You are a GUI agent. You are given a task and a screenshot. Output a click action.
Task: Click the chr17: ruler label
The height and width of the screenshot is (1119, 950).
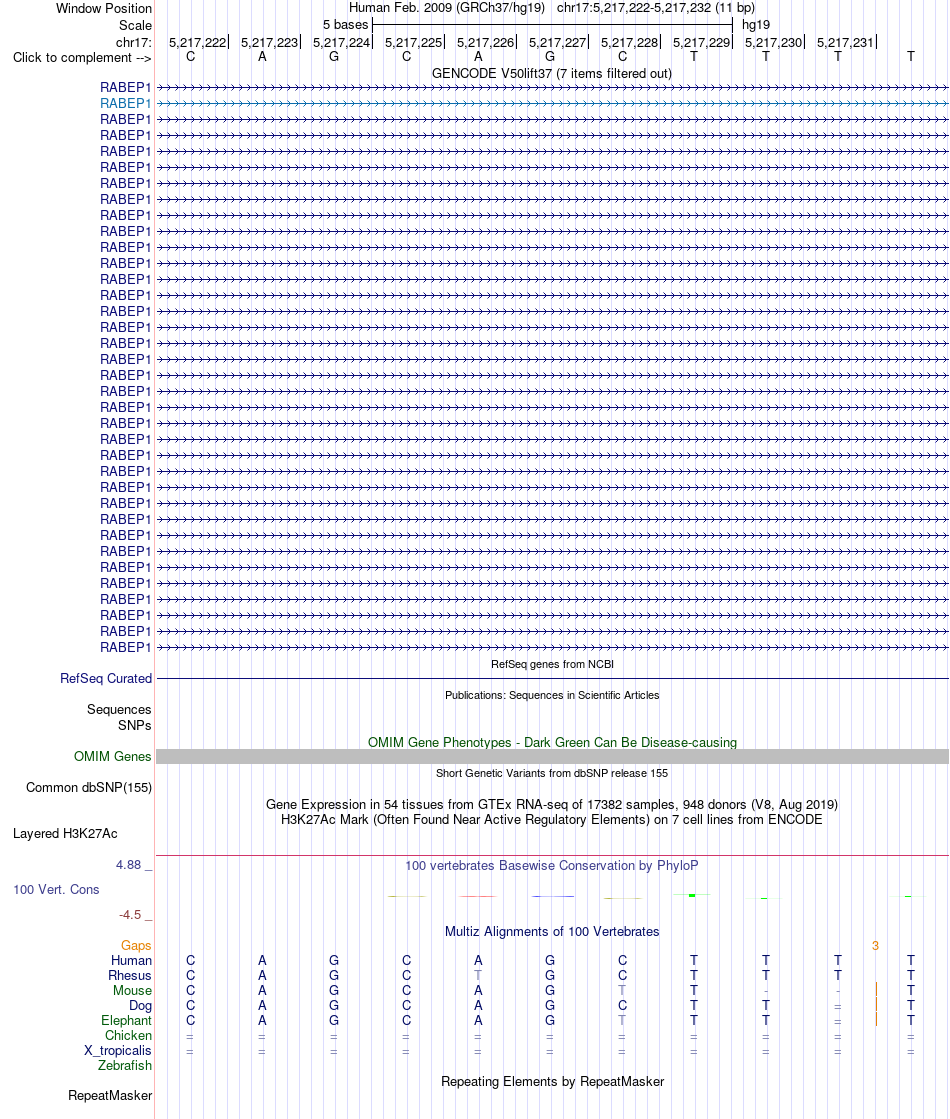[134, 43]
